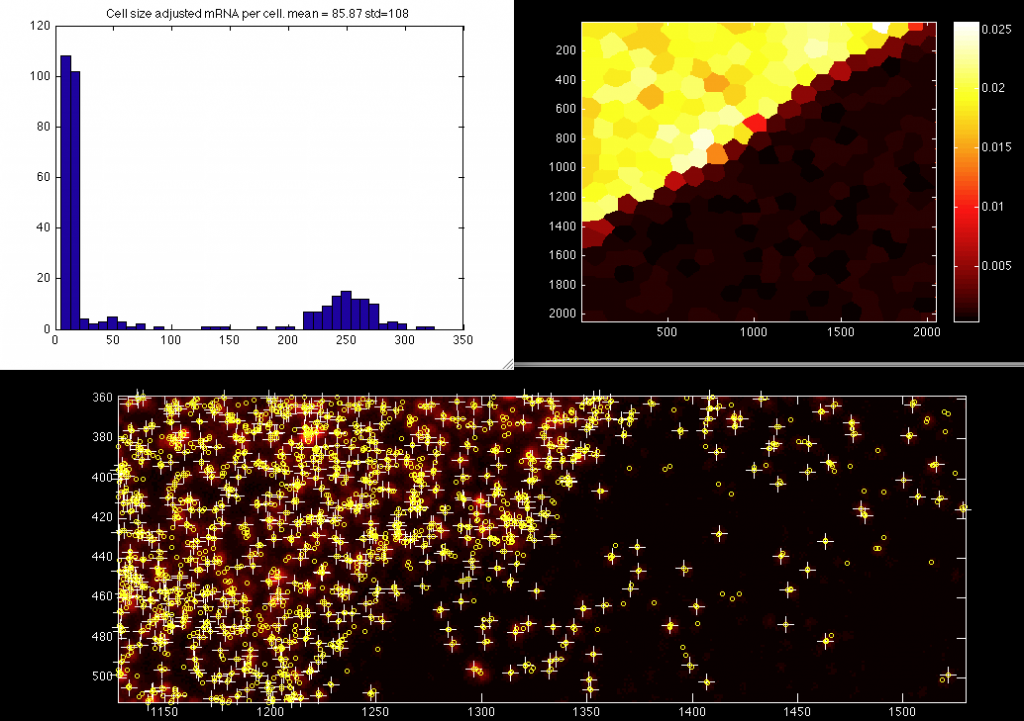Click the 350 tick label on histogram x-axis
The width and height of the screenshot is (1024, 721).
(462, 340)
